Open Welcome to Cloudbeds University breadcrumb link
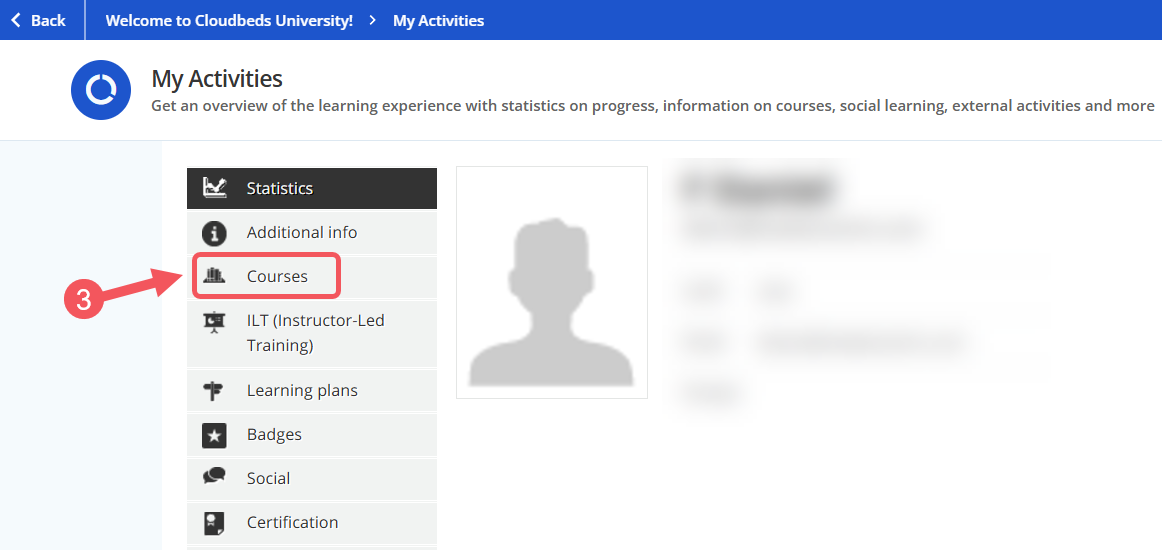 point(229,20)
